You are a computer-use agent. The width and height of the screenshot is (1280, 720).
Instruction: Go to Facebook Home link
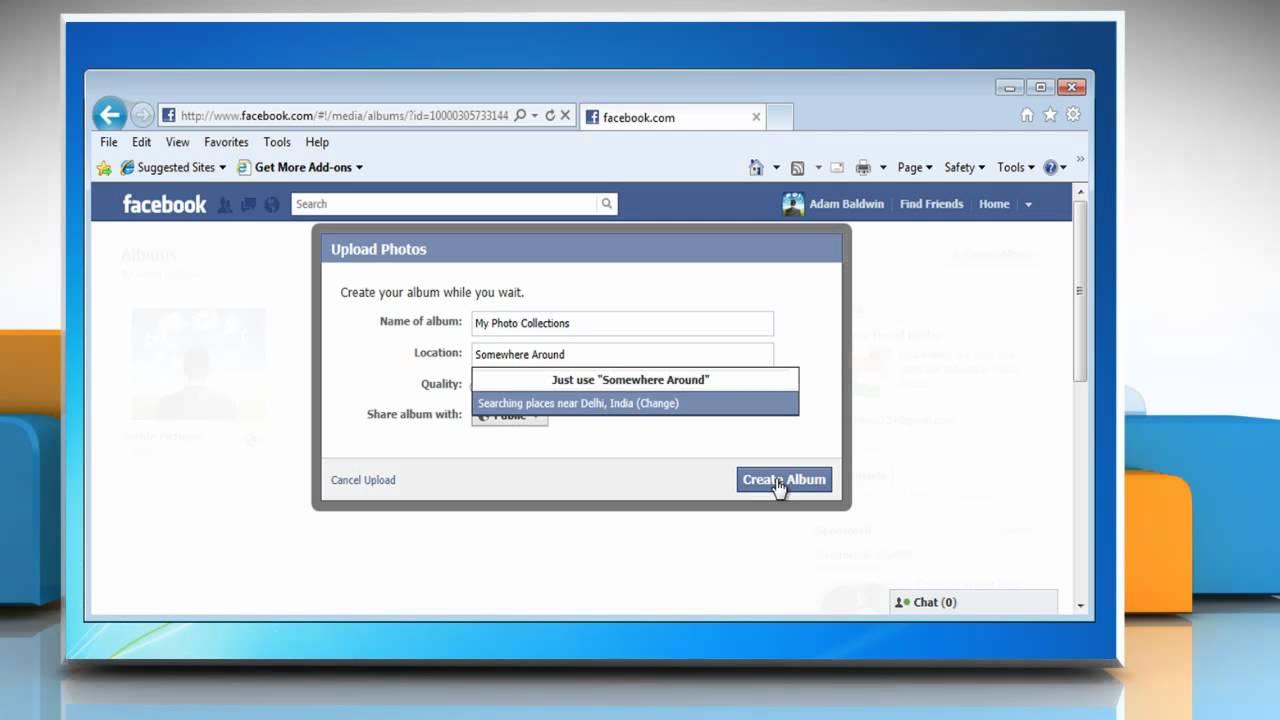pyautogui.click(x=994, y=204)
